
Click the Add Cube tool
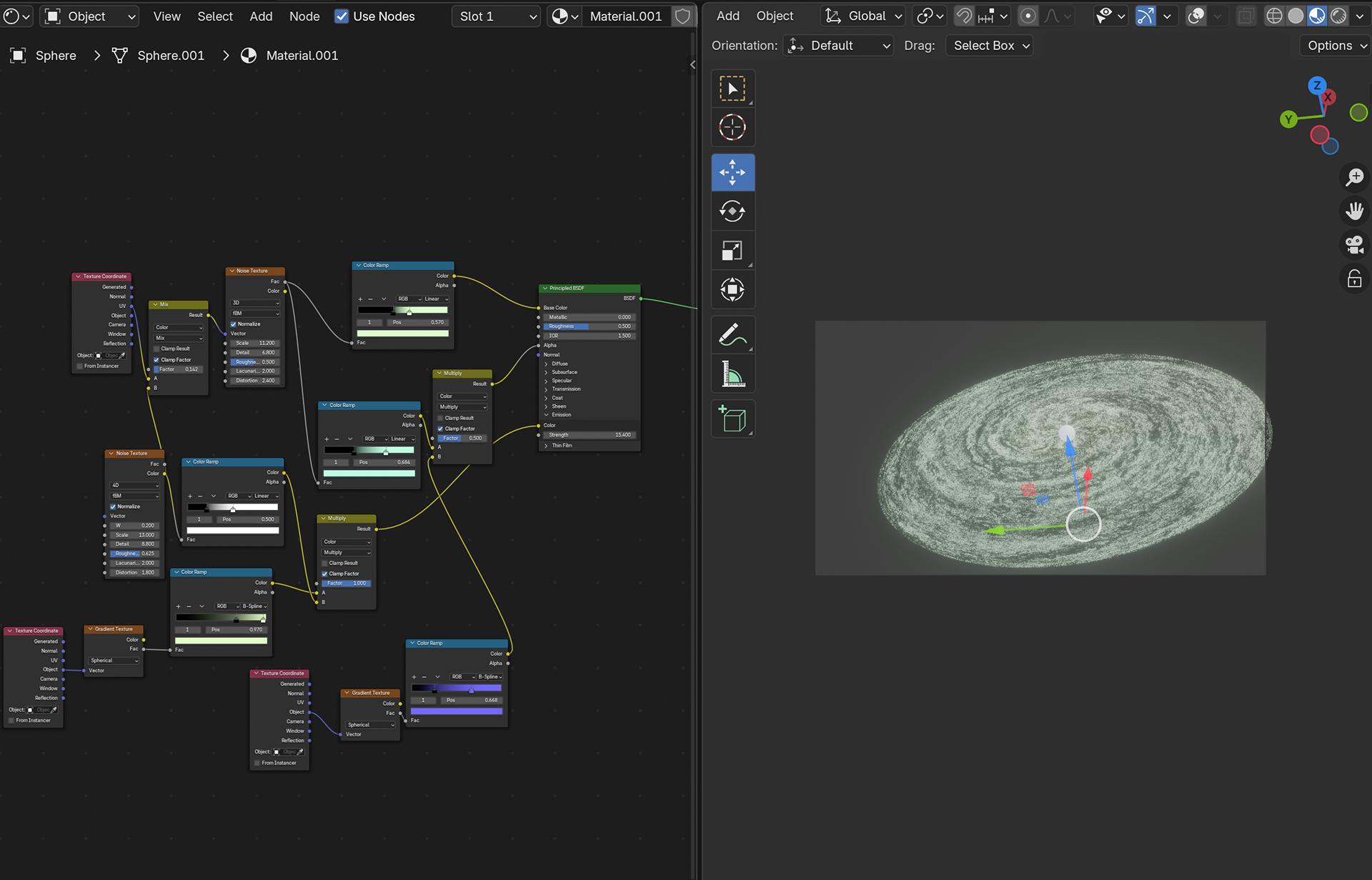pyautogui.click(x=732, y=419)
